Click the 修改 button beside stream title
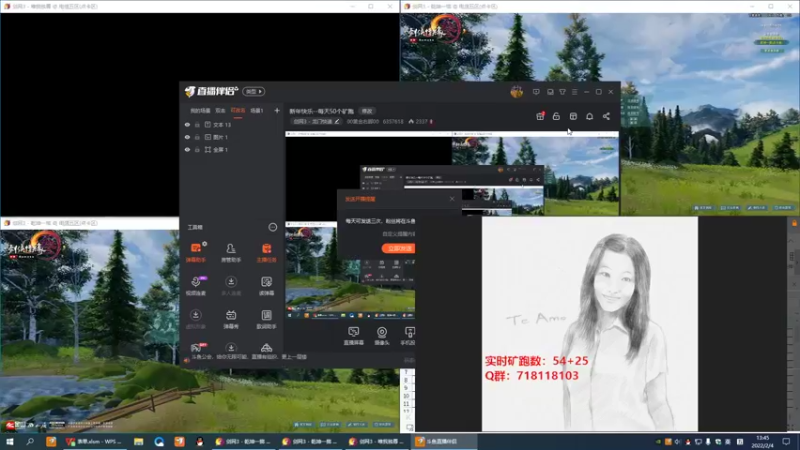The width and height of the screenshot is (800, 450). [367, 111]
